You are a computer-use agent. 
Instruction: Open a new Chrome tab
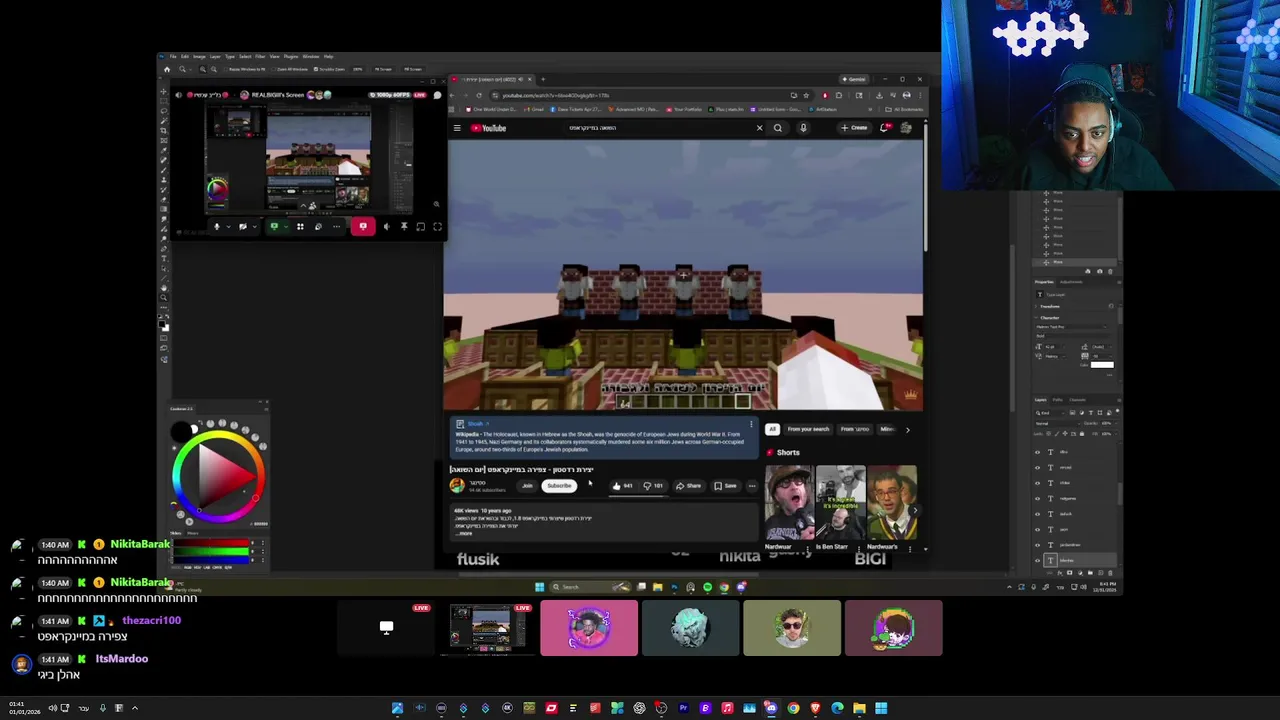(x=543, y=79)
